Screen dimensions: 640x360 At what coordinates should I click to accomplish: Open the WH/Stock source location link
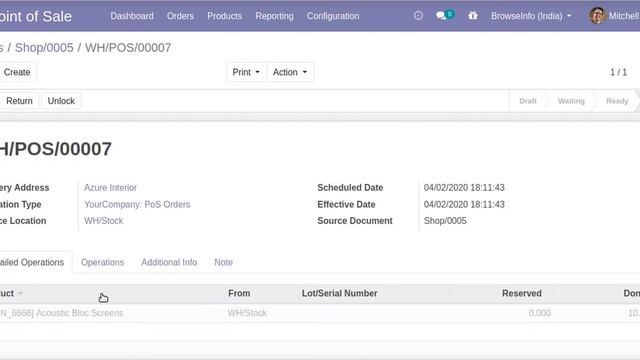104,221
